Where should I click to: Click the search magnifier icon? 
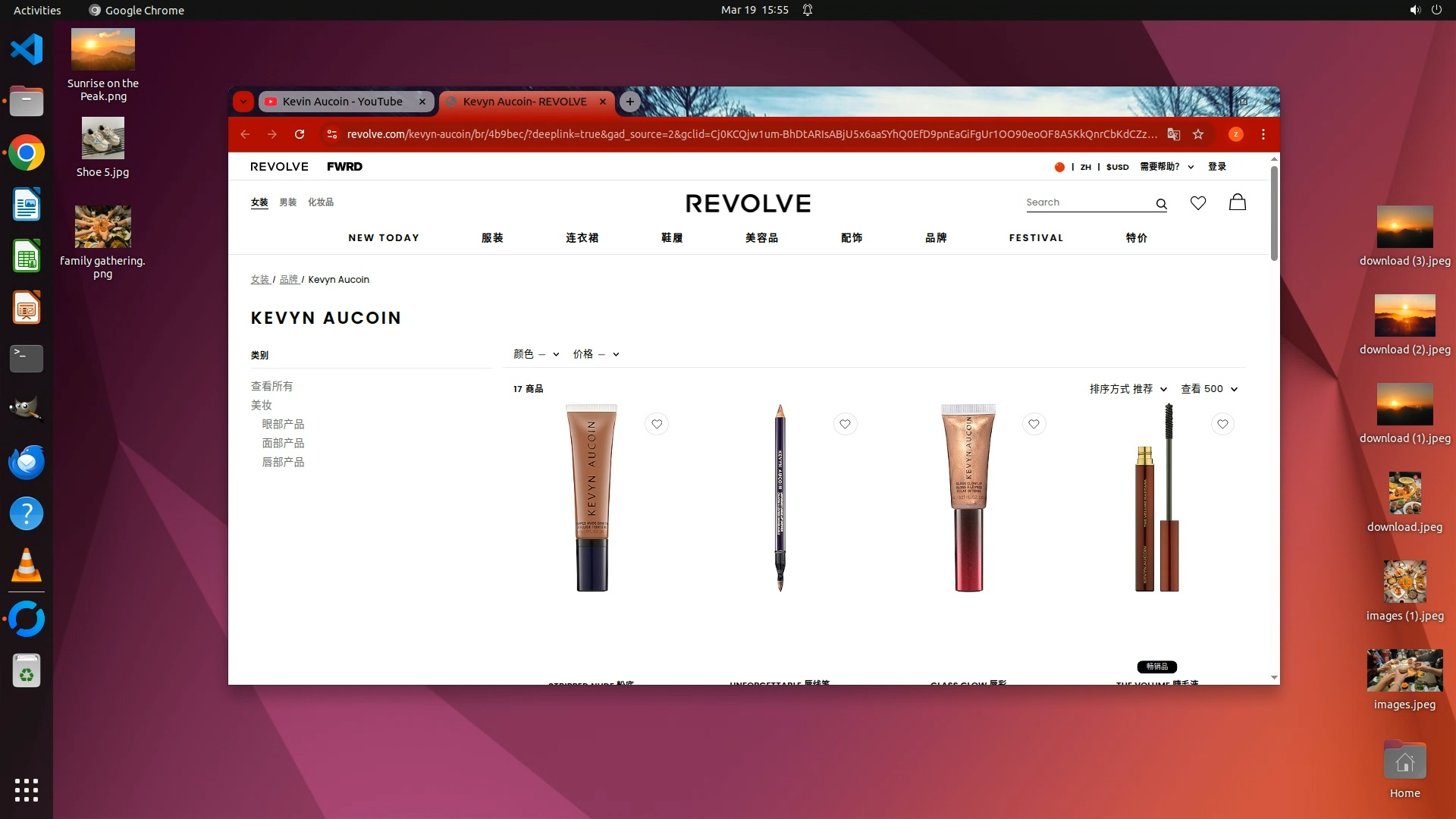click(1161, 203)
